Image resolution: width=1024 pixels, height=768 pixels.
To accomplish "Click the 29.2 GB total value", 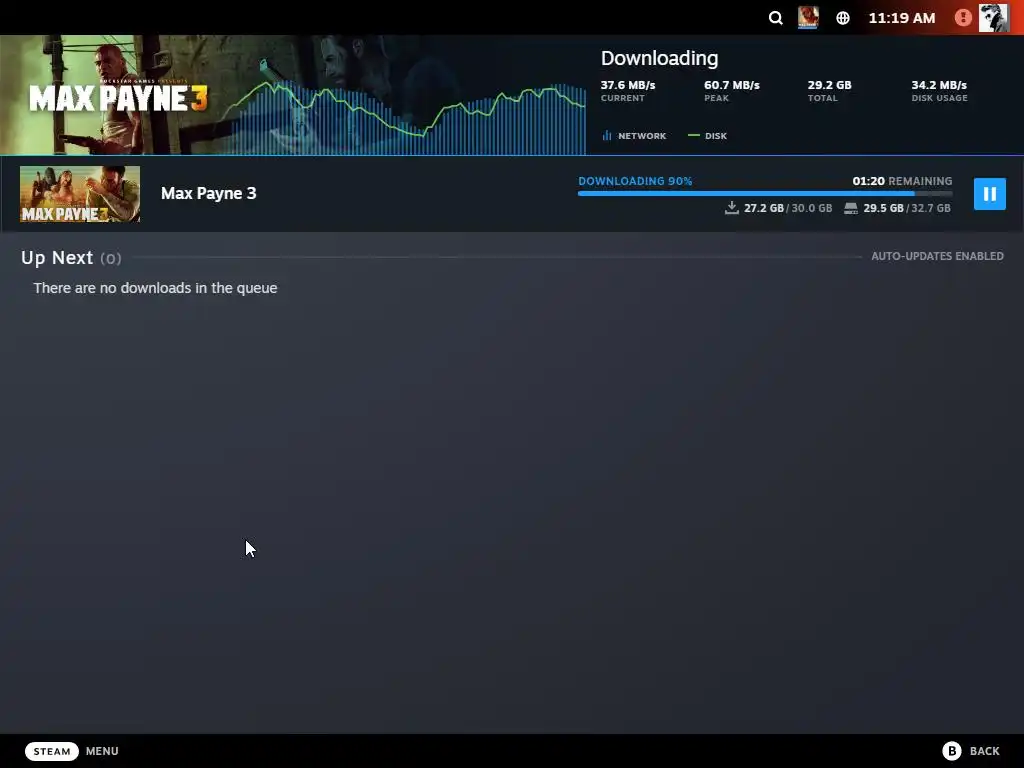I will [x=829, y=85].
